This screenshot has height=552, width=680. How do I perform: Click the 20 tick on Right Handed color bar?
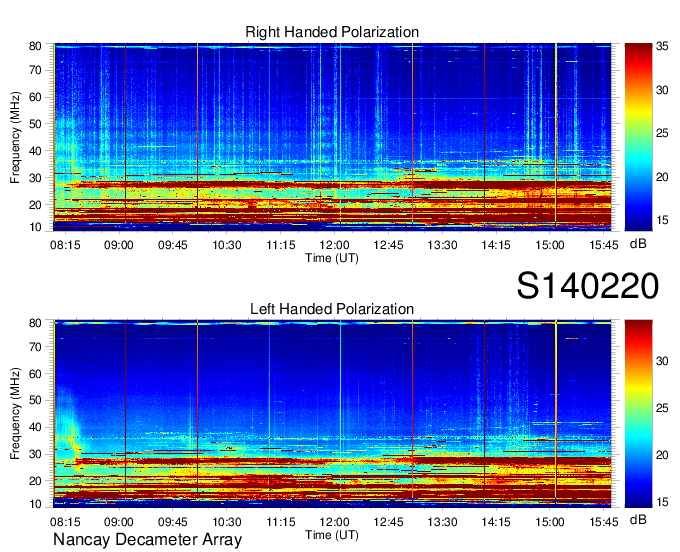662,177
